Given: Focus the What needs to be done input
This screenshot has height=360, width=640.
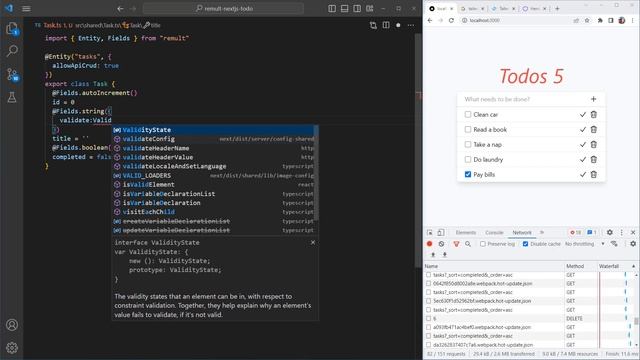Looking at the screenshot, I should (524, 99).
